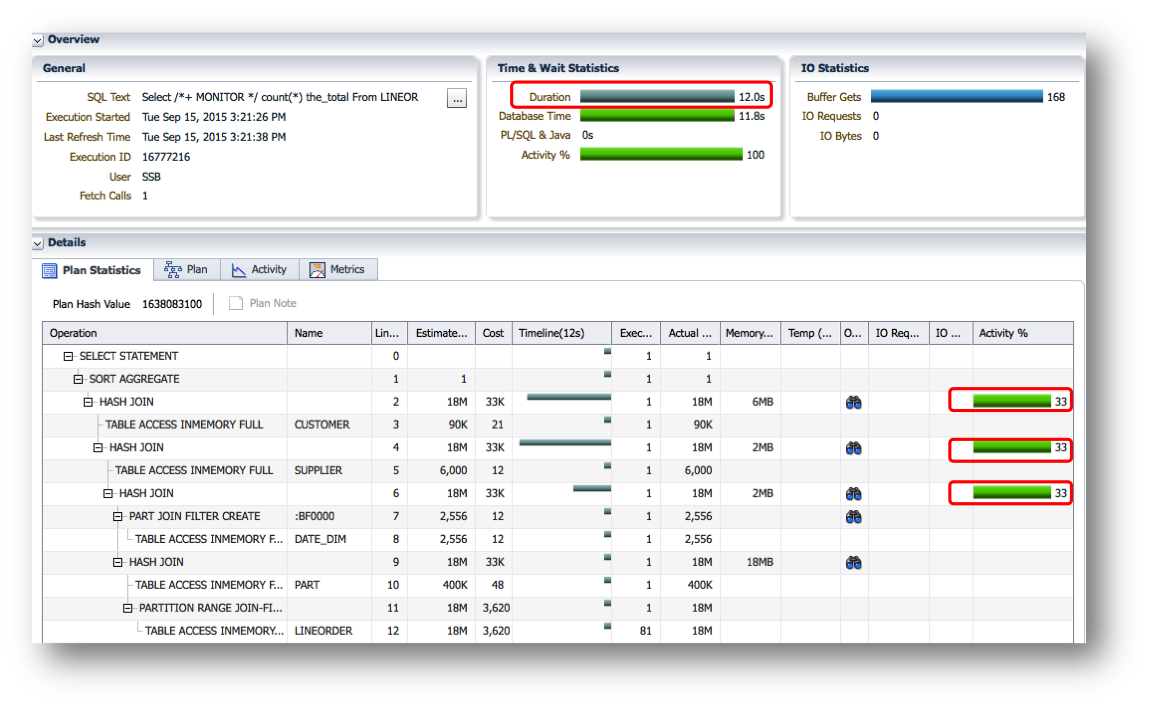Screen dimensions: 1151x708
Task: Open binoculars icon in HASH JOIN line 6 row
Action: [853, 494]
